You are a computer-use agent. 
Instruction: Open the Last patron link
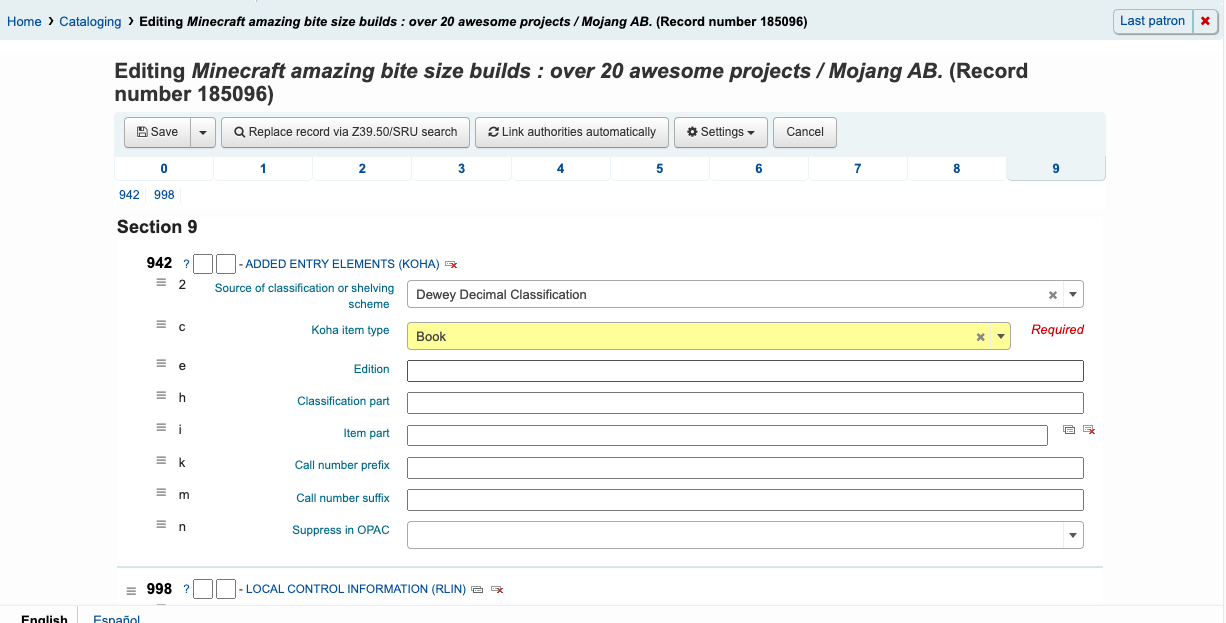(x=1152, y=21)
